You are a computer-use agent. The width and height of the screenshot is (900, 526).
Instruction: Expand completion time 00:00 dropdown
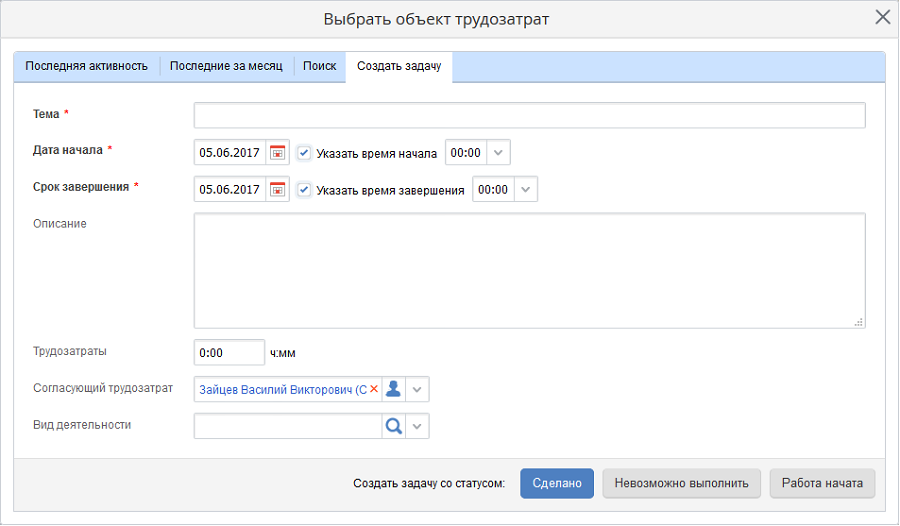(x=526, y=189)
